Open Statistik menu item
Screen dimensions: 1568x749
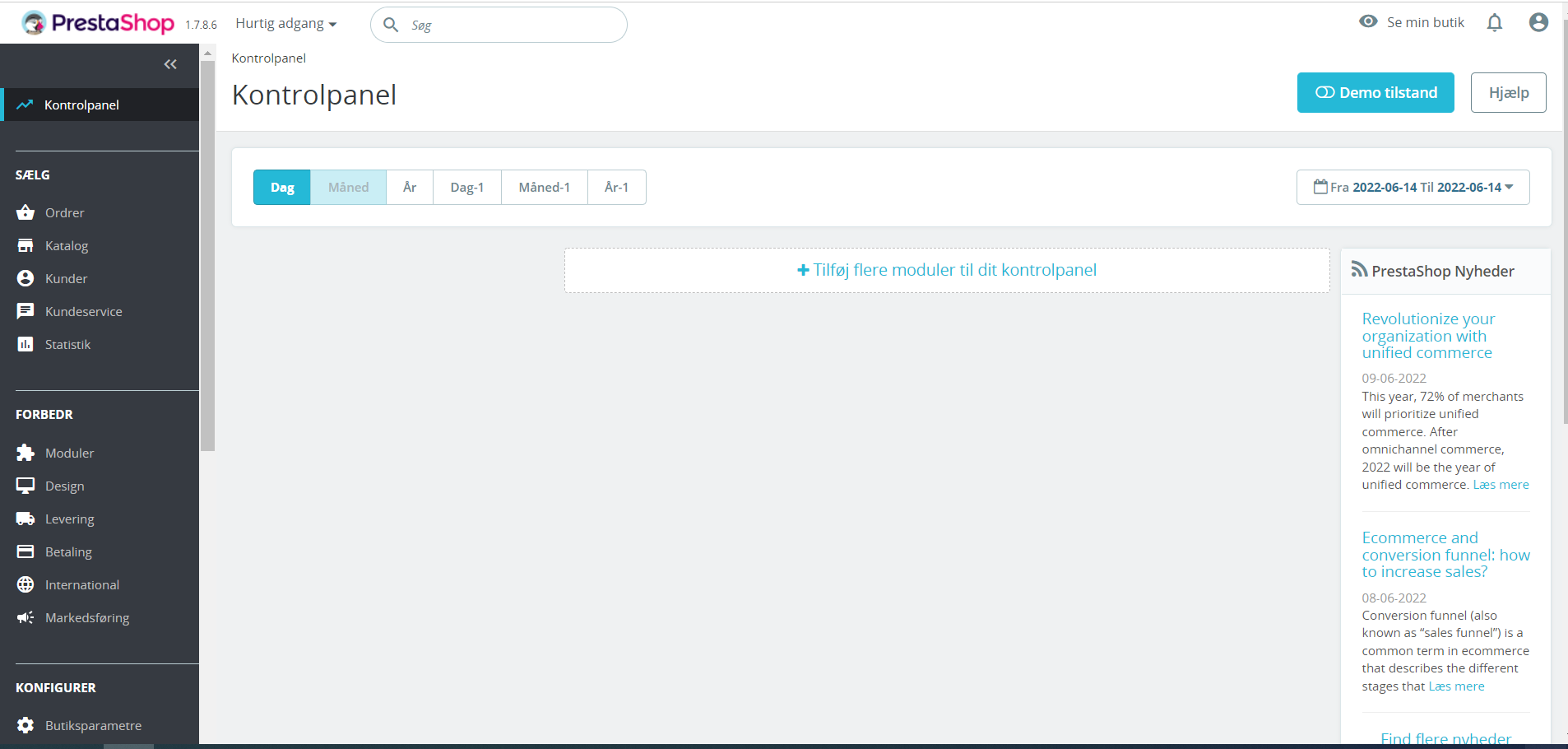100,344
